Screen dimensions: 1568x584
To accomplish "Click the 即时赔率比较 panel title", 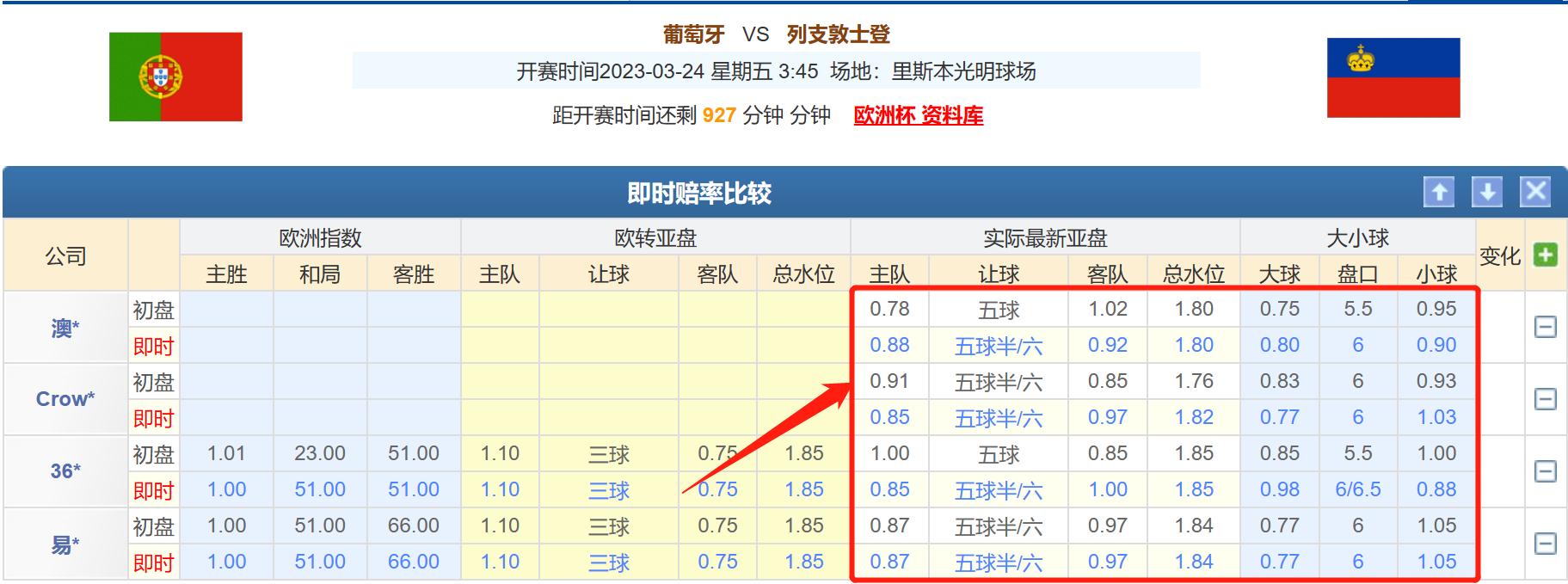I will (x=698, y=193).
